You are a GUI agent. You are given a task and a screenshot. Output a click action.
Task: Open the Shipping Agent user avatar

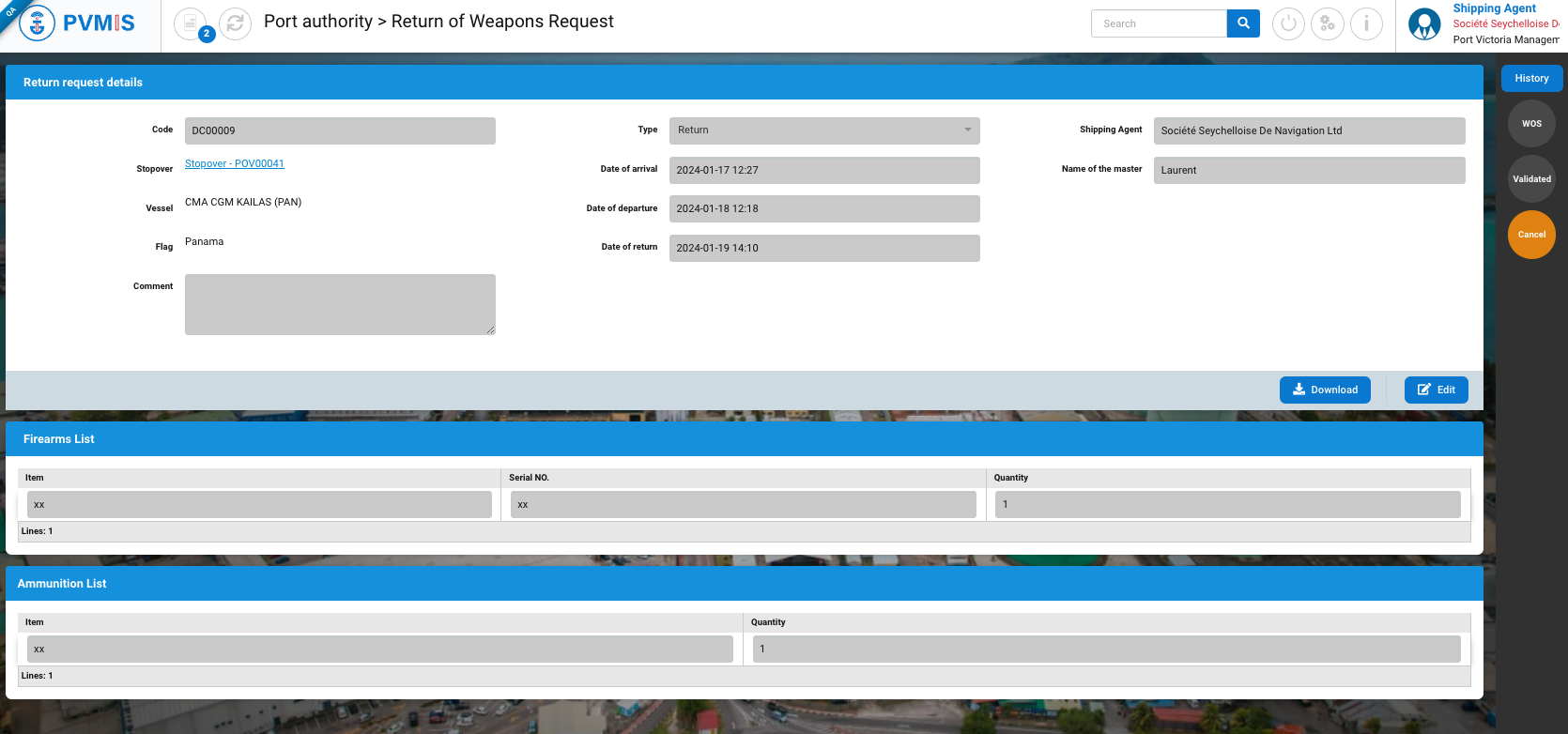[1423, 24]
